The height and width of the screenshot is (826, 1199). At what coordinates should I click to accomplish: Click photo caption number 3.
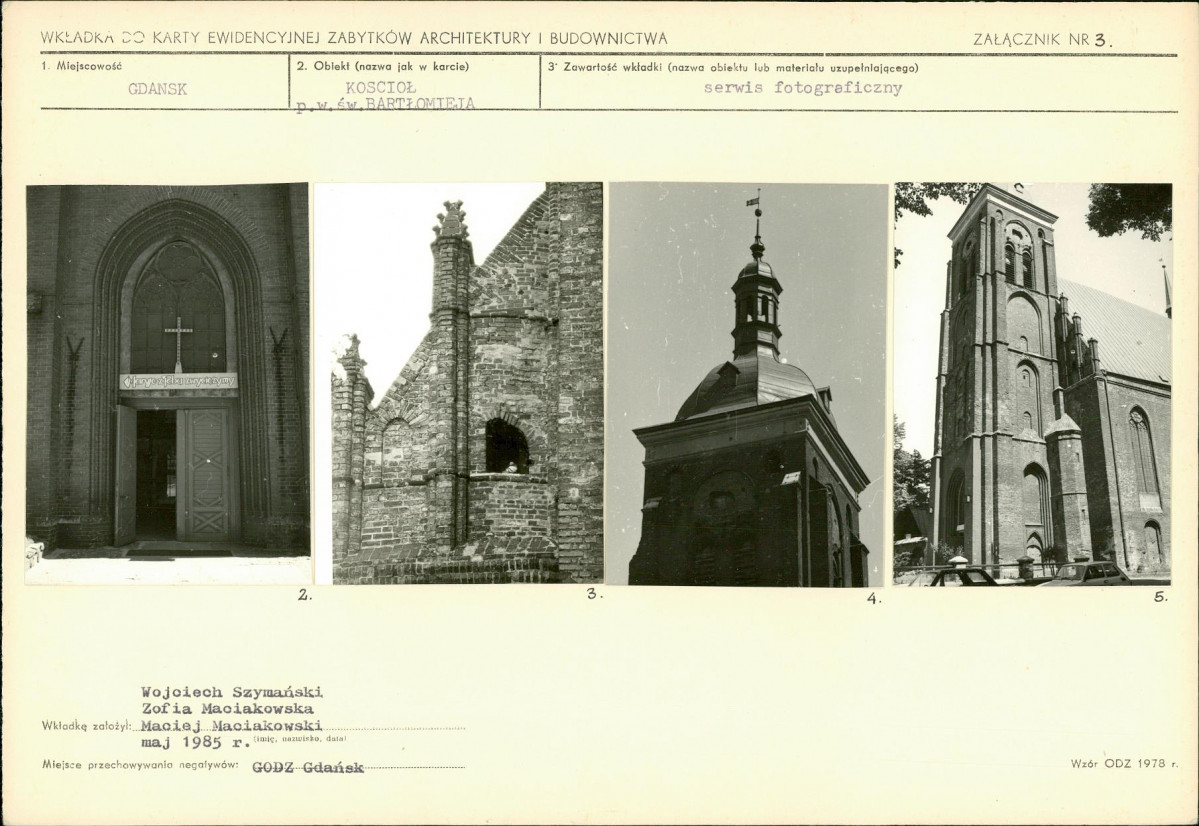594,594
